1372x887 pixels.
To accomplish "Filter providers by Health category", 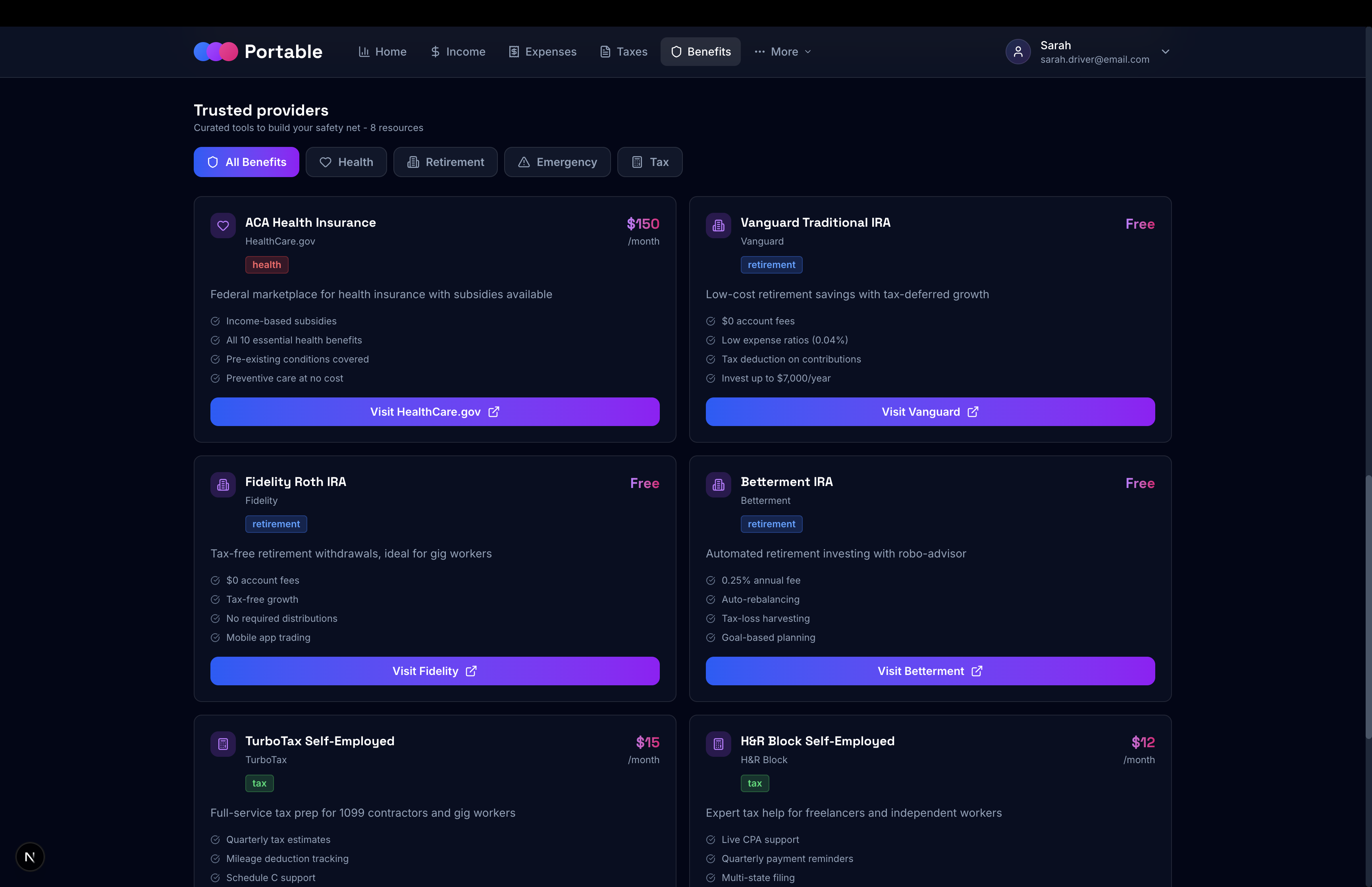I will coord(346,162).
